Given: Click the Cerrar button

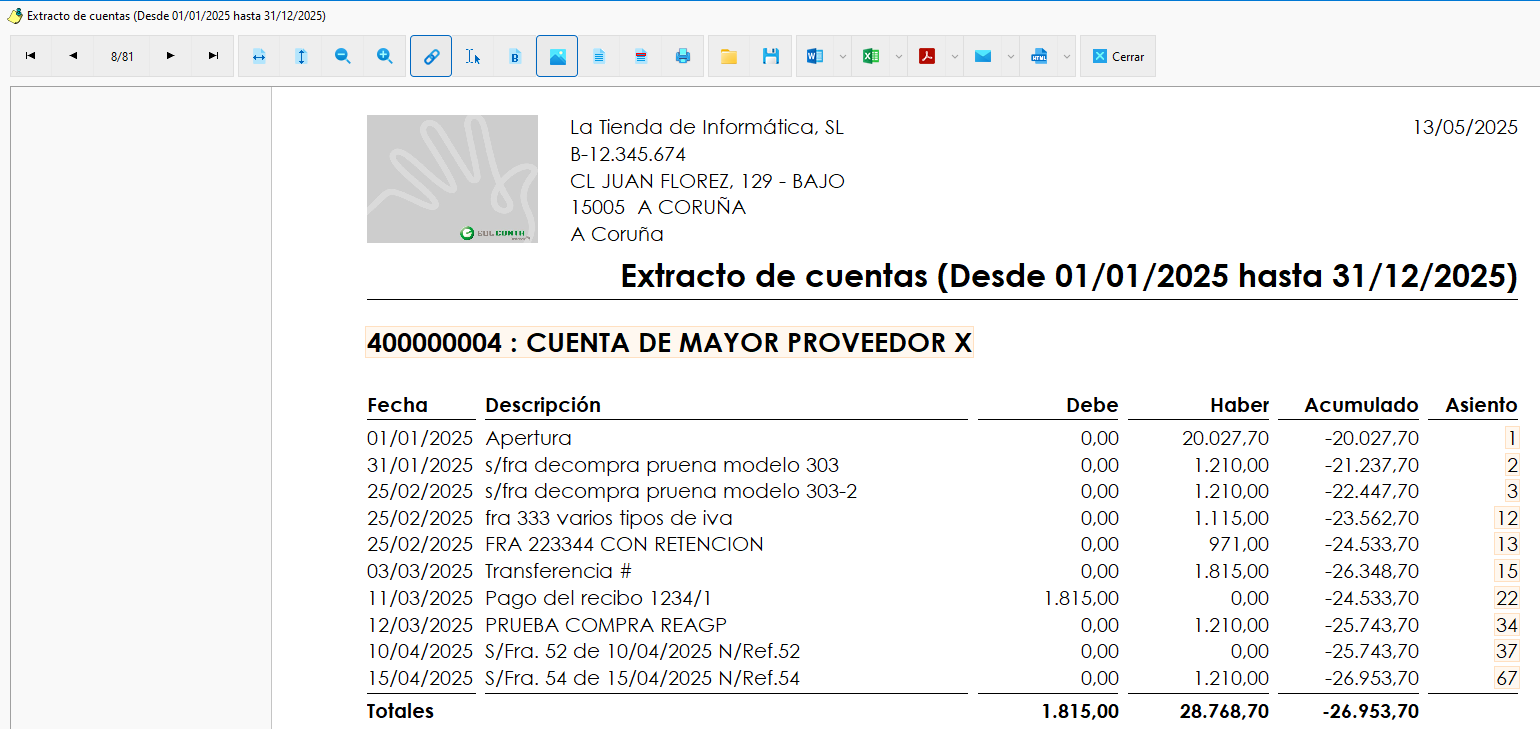Looking at the screenshot, I should tap(1118, 56).
